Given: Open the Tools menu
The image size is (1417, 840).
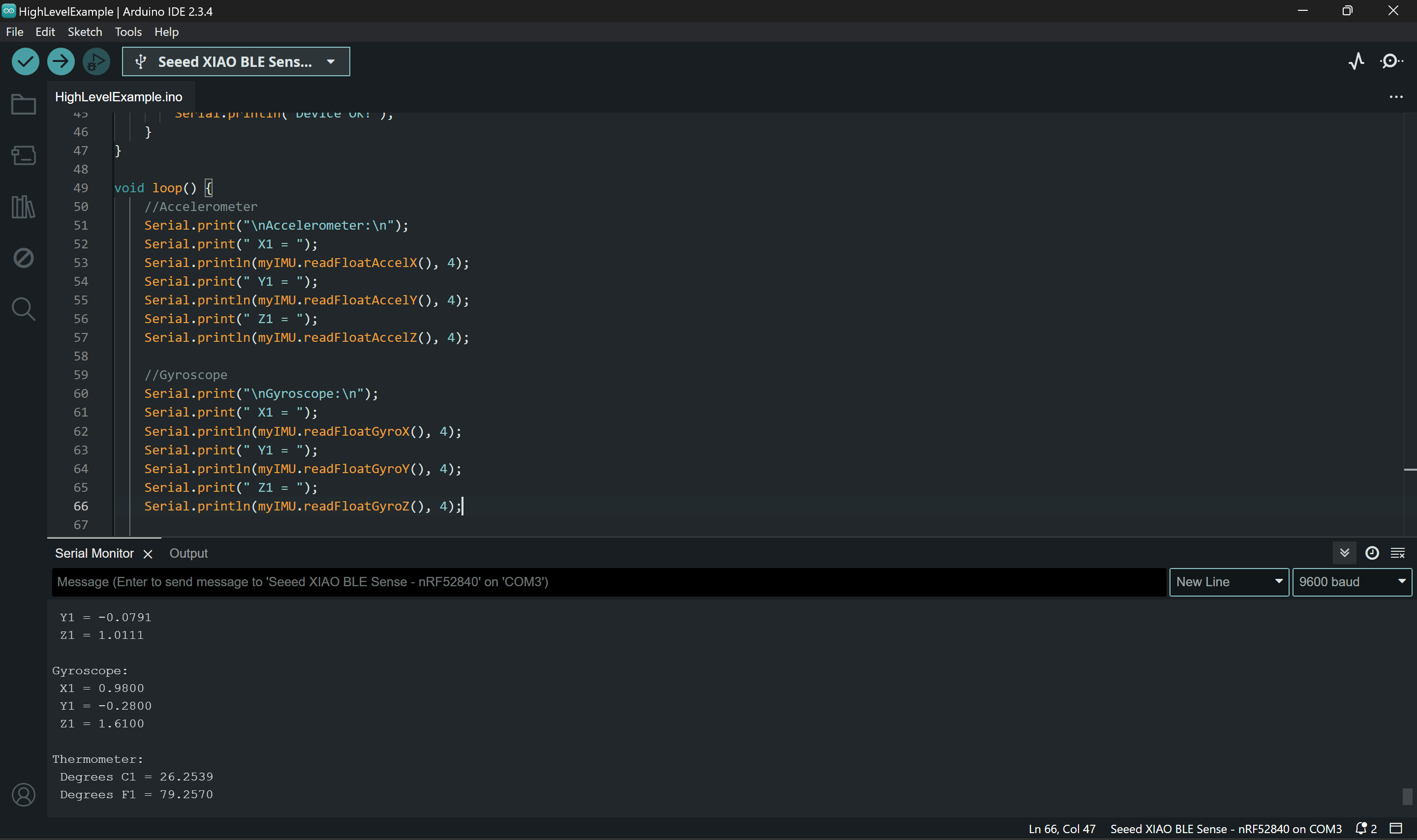Looking at the screenshot, I should (128, 31).
